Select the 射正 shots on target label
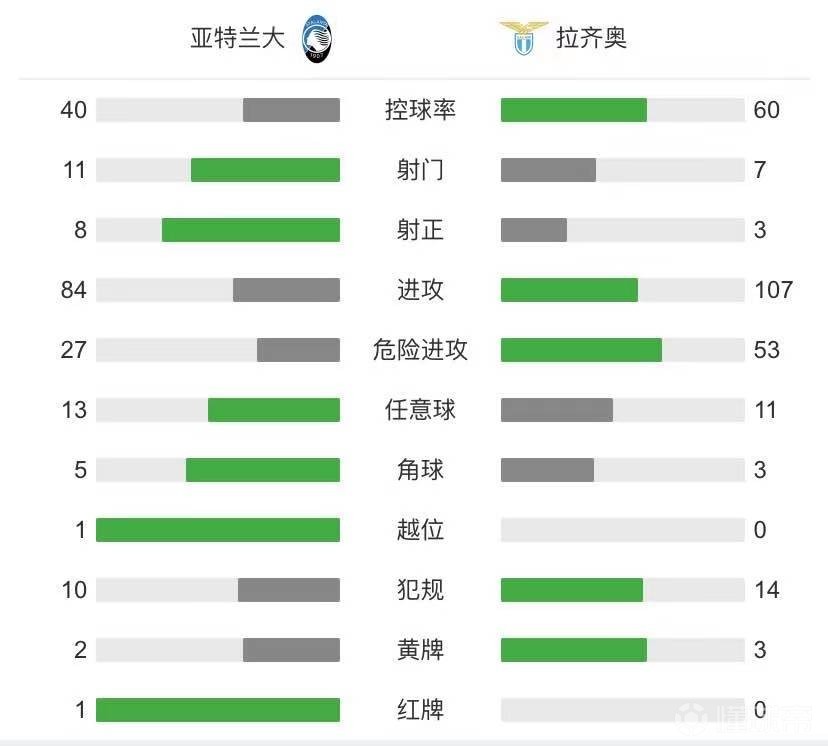828x746 pixels. [420, 230]
